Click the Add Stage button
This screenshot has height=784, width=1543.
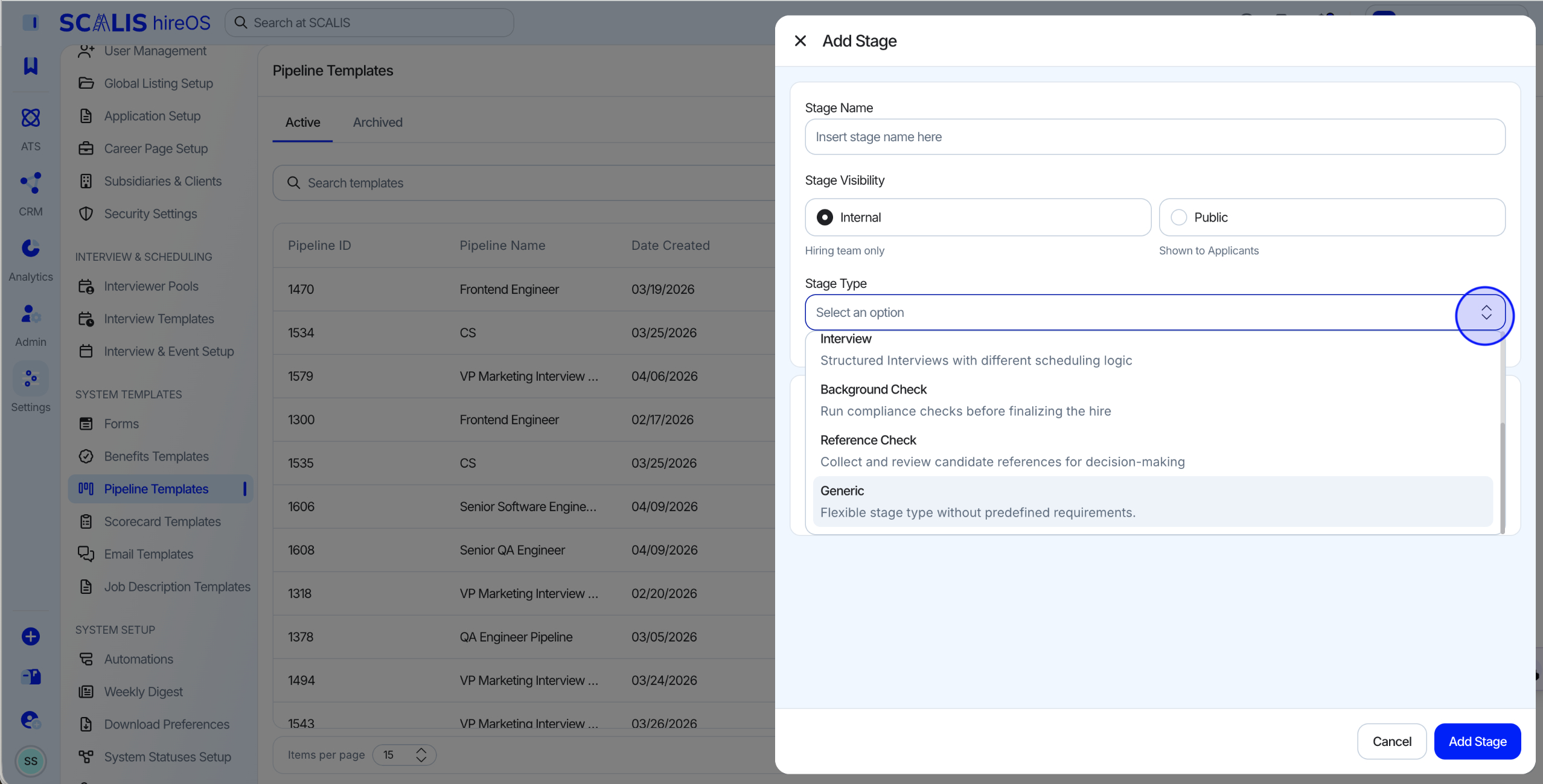(x=1477, y=741)
